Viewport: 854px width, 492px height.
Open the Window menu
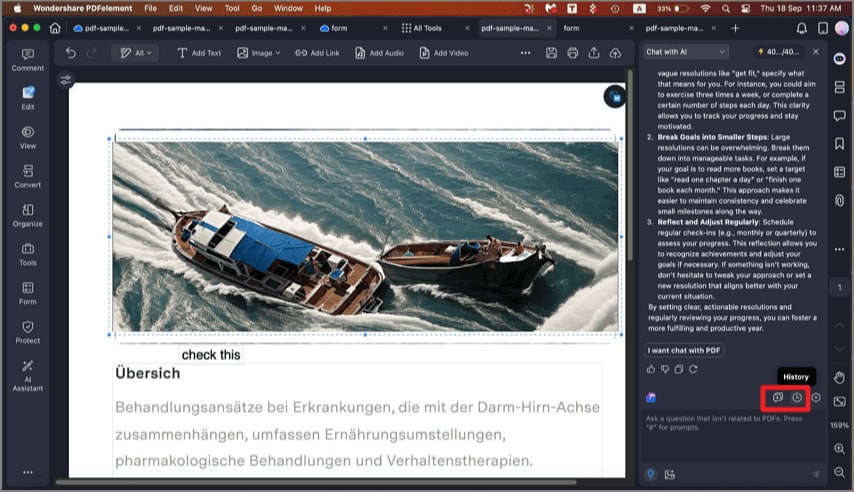pos(288,8)
